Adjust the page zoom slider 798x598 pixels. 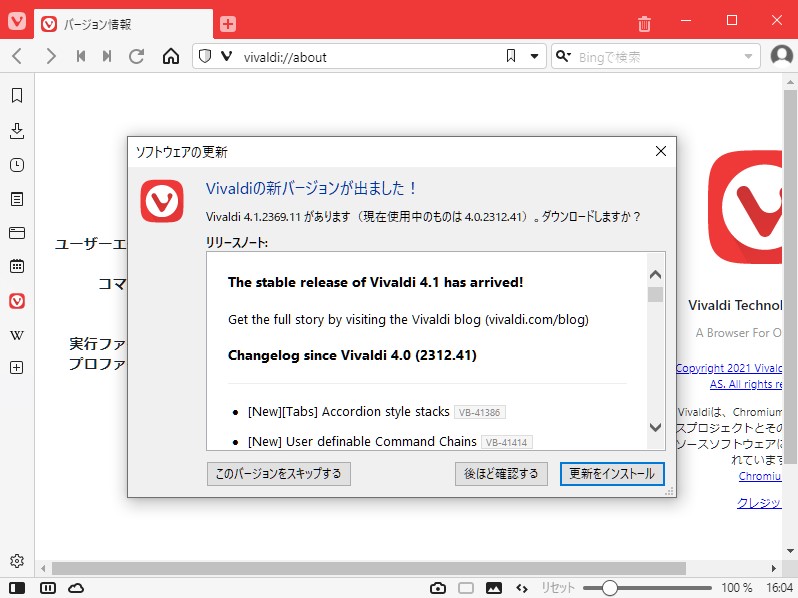click(x=647, y=588)
